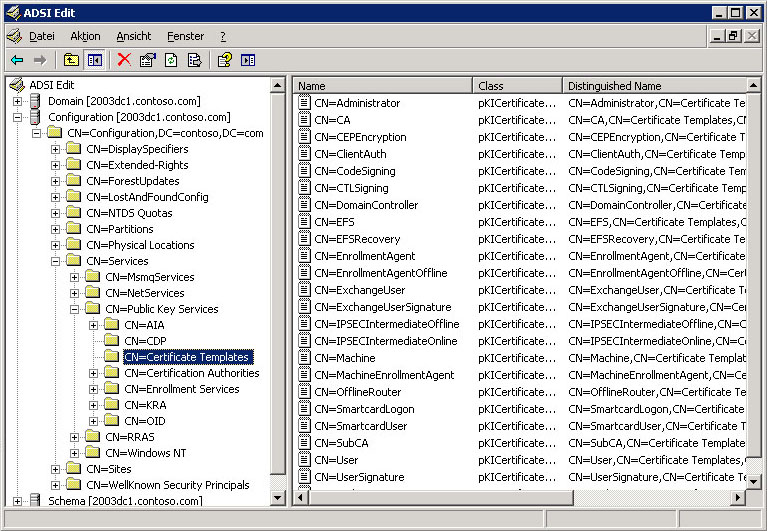
Task: Click the CN=DisplaySpecifiers folder icon
Action: pos(73,149)
